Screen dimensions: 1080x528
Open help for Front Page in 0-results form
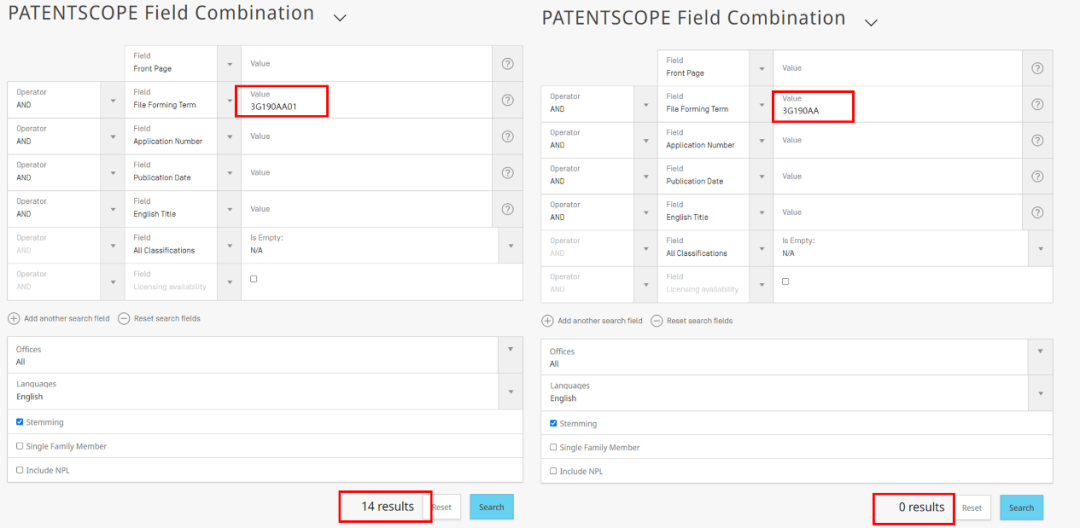1037,68
